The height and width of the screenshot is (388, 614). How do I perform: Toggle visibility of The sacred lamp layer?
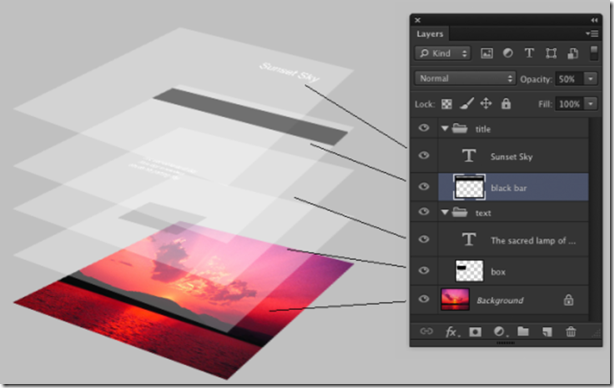tap(424, 239)
